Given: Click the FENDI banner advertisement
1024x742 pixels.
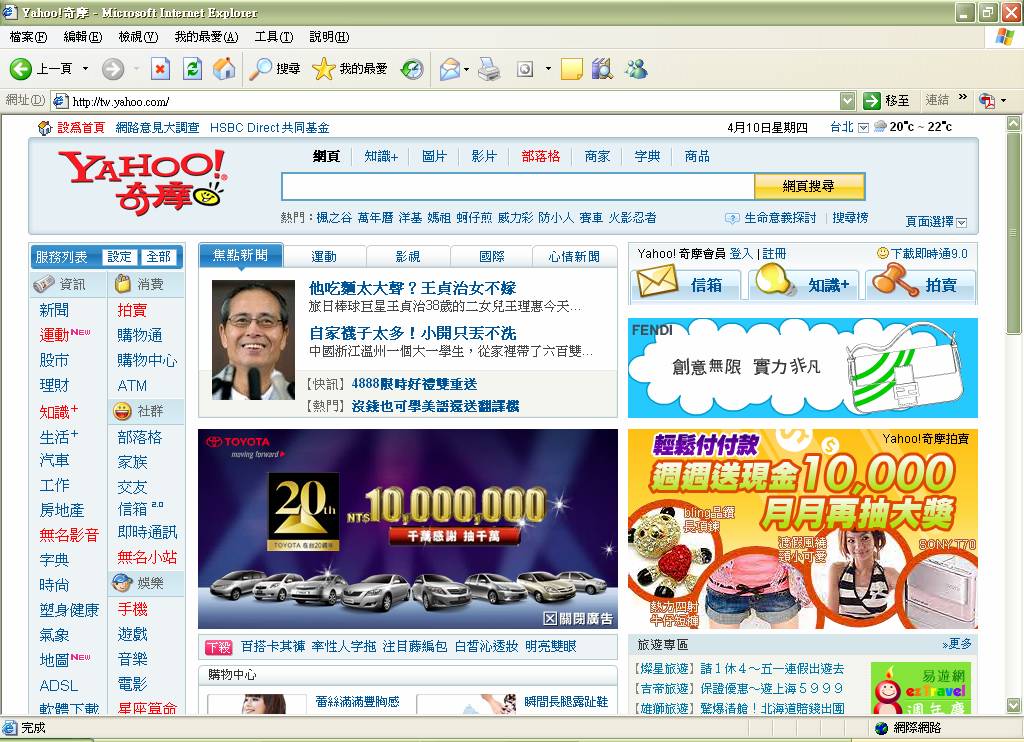Looking at the screenshot, I should 803,368.
